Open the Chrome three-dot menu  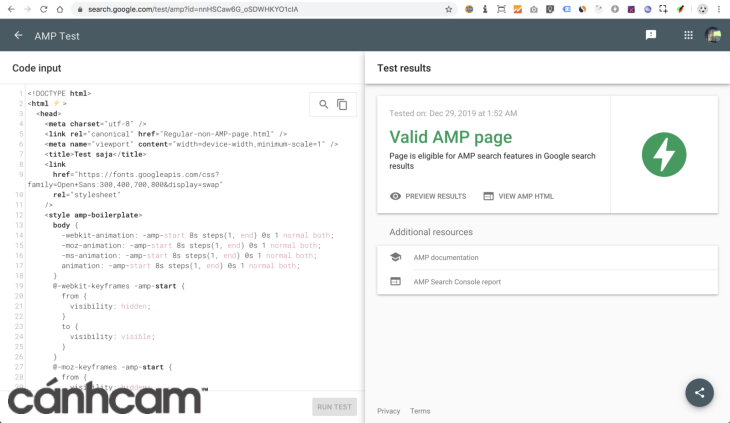[x=721, y=9]
